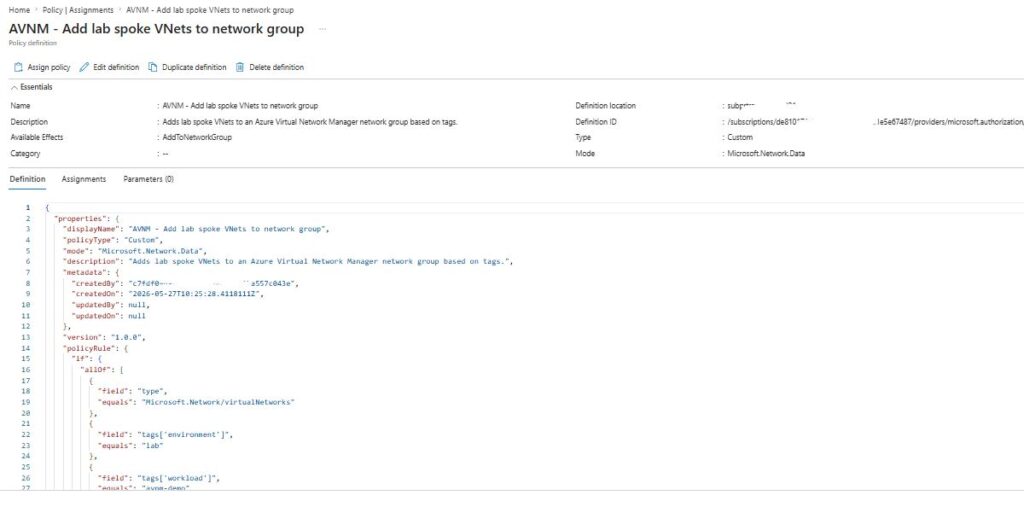Click the Category label in Essentials
This screenshot has width=1024, height=507.
[x=25, y=154]
